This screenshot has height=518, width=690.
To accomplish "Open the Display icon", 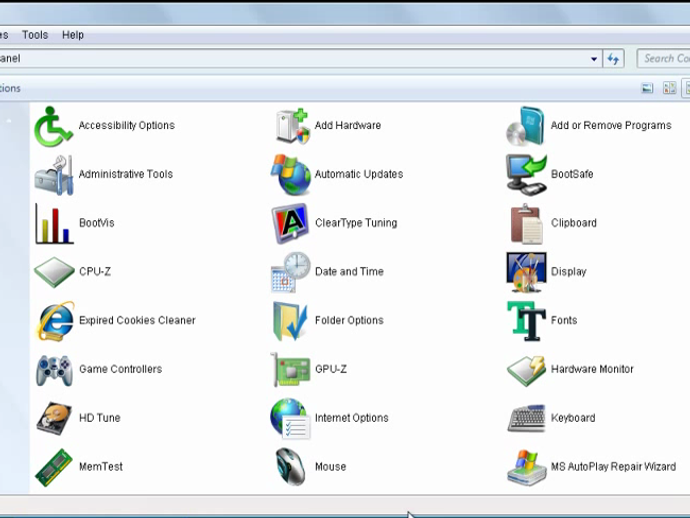I will tap(526, 272).
